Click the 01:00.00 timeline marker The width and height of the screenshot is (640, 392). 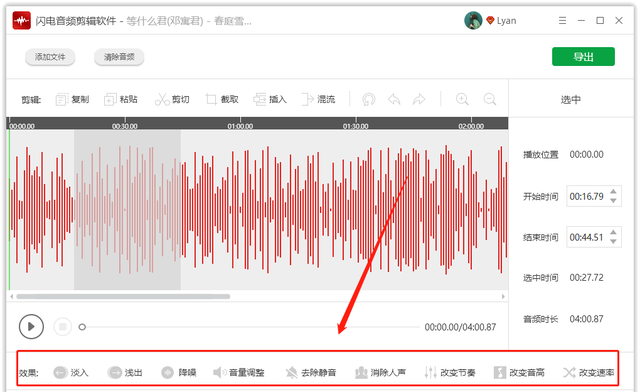(x=240, y=126)
